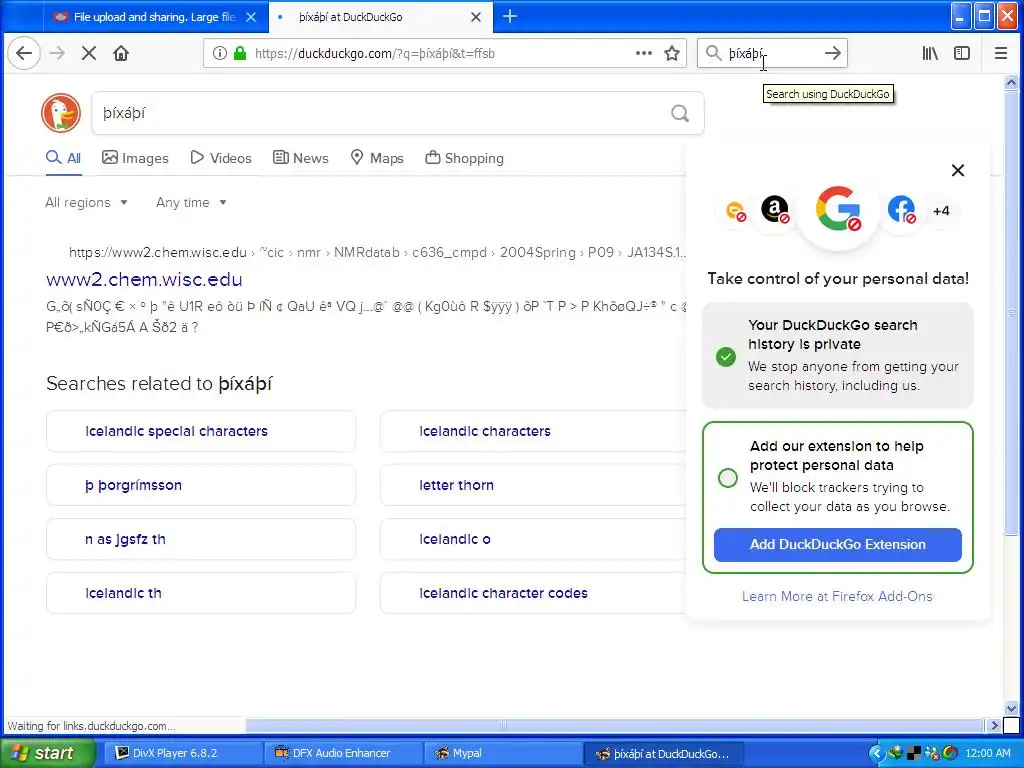This screenshot has height=768, width=1024.
Task: Click the result URL breadcrumb text
Action: 377,253
